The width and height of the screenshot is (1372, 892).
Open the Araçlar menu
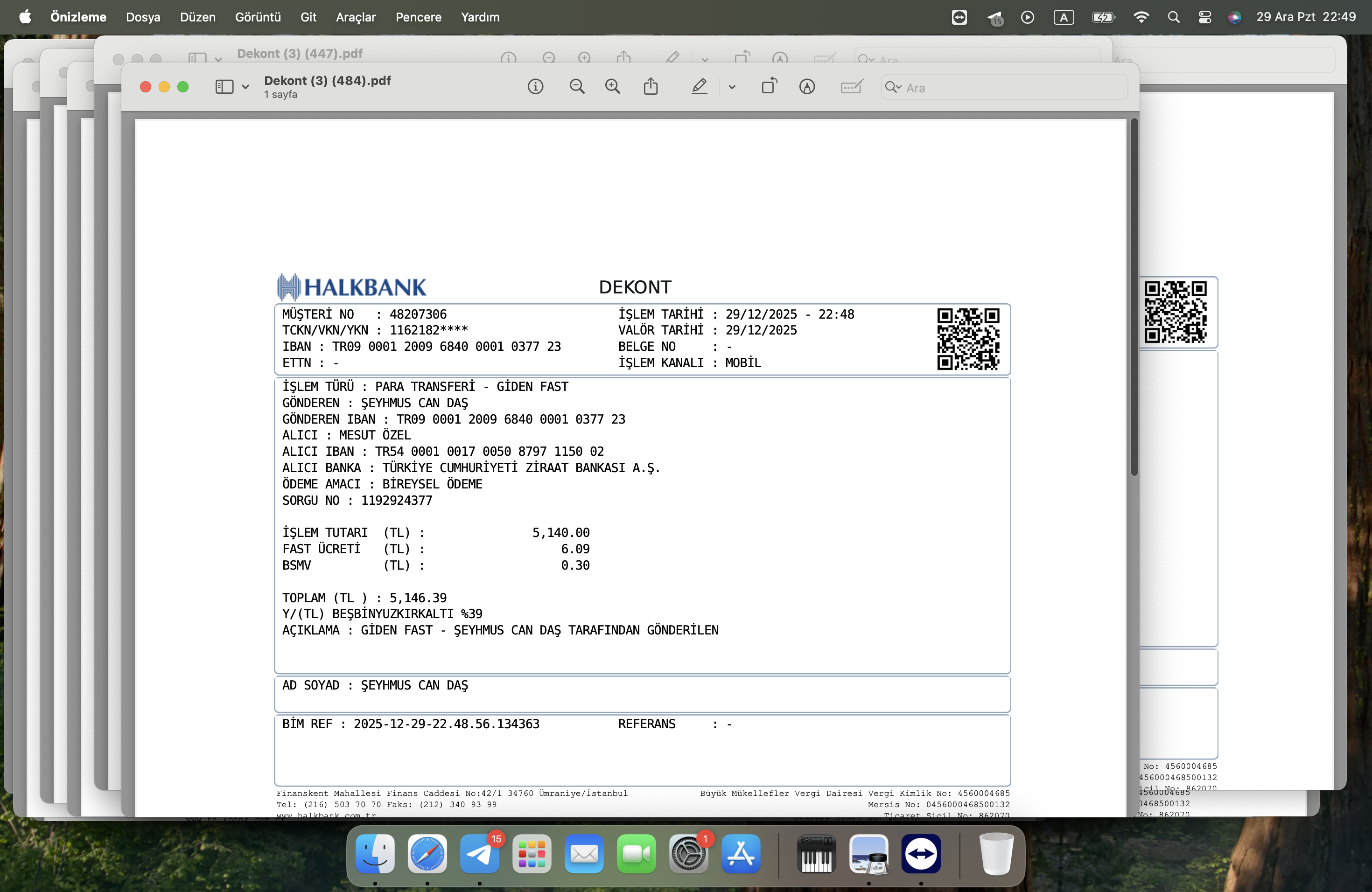356,17
